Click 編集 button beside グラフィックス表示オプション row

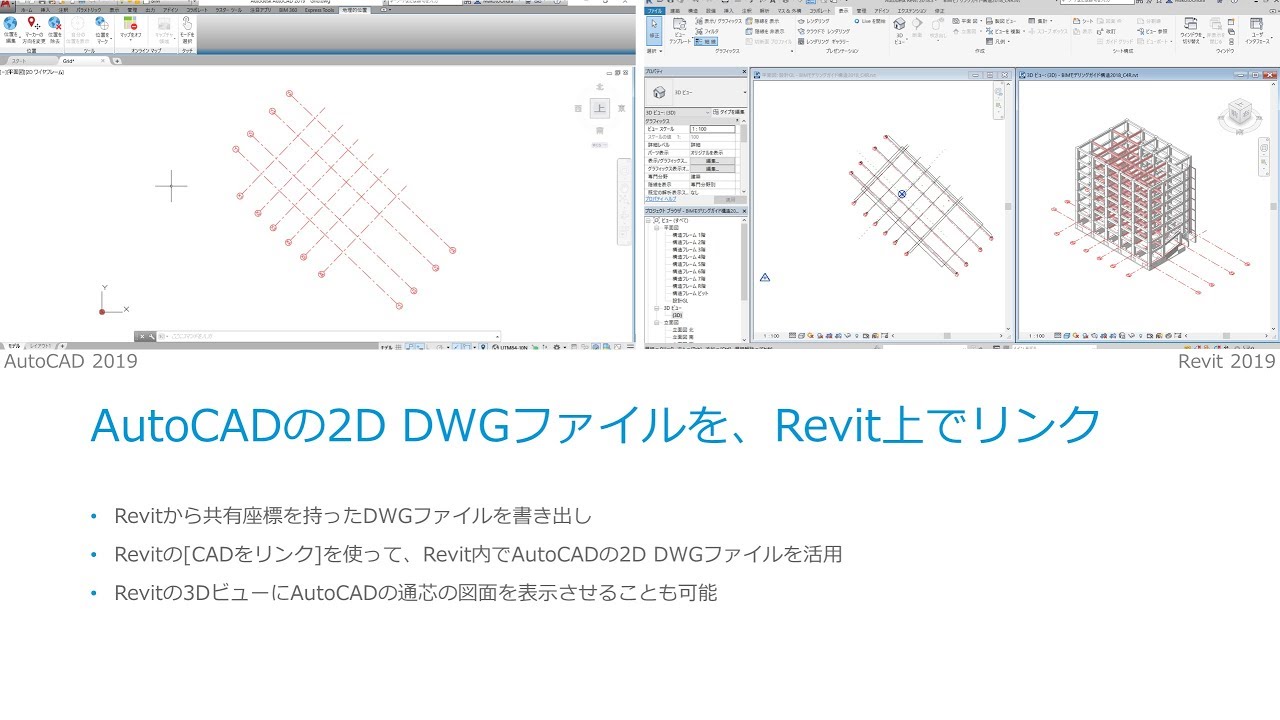pos(712,168)
